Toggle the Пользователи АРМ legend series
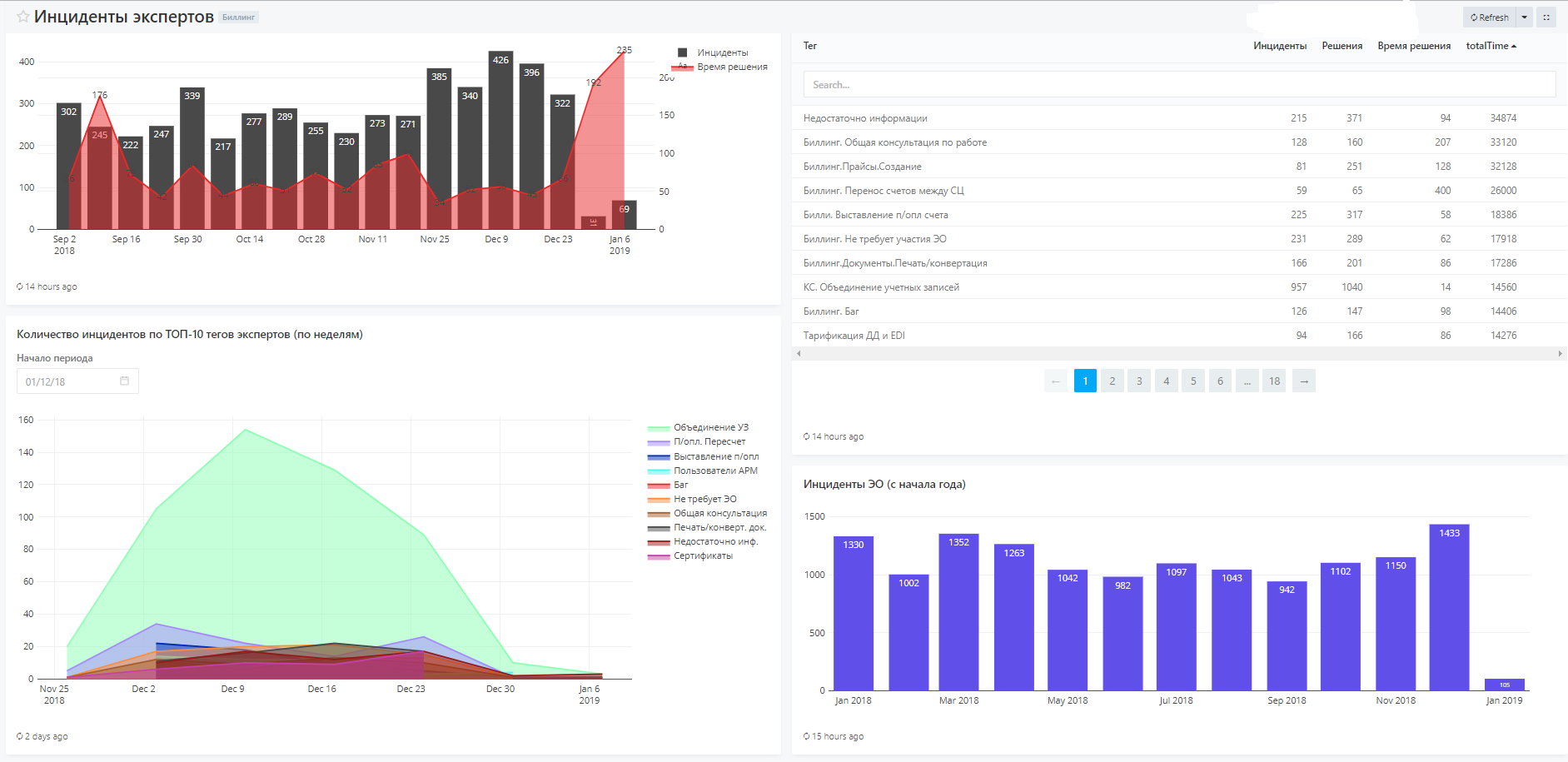Image resolution: width=1568 pixels, height=762 pixels. pos(703,471)
